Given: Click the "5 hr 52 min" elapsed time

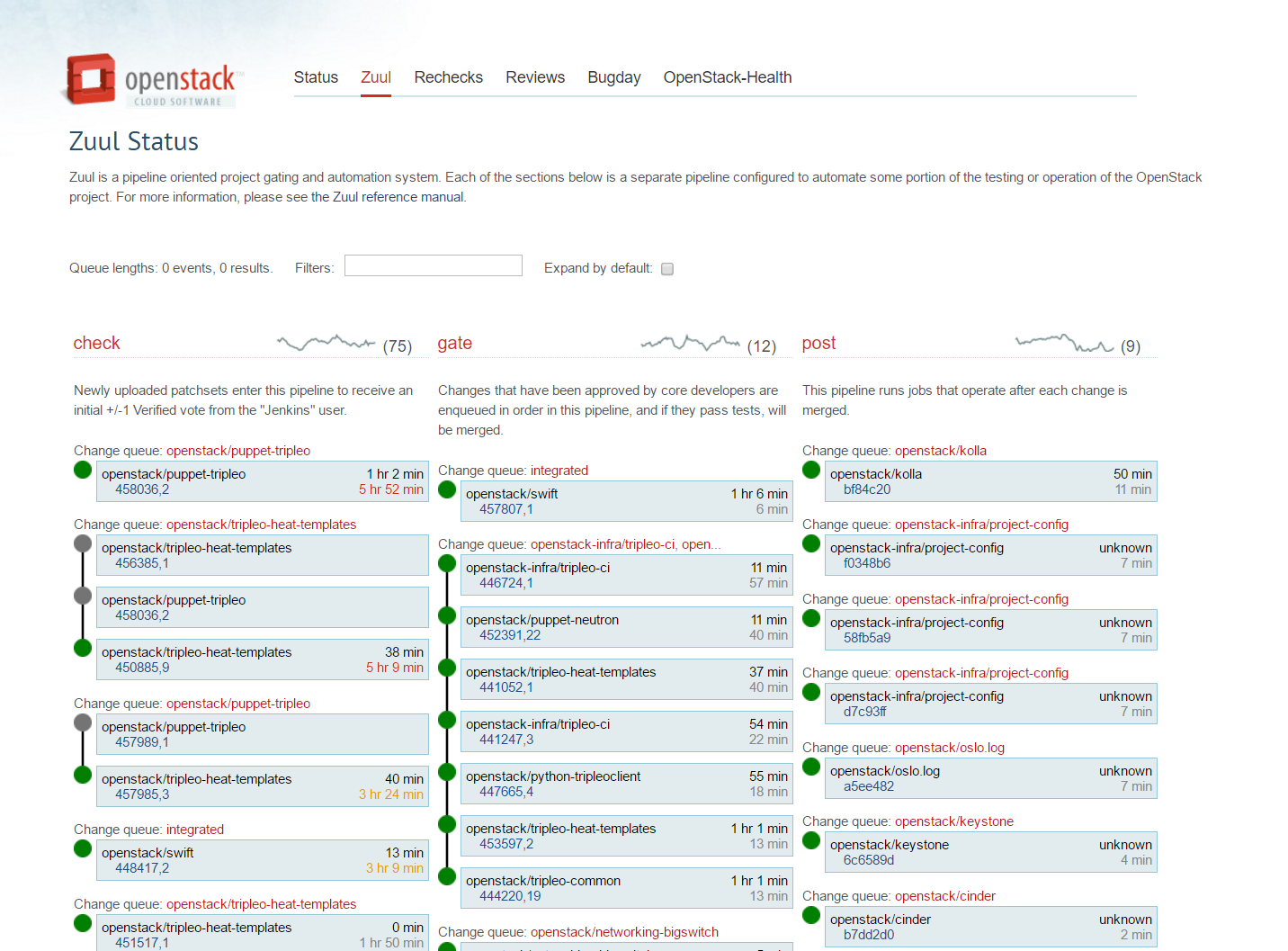Looking at the screenshot, I should tap(391, 489).
